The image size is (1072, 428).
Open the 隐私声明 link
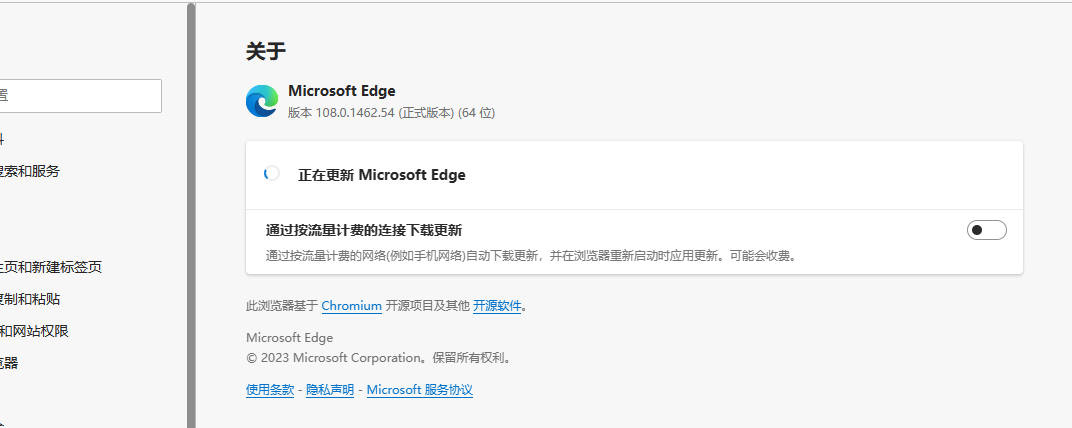pyautogui.click(x=330, y=390)
